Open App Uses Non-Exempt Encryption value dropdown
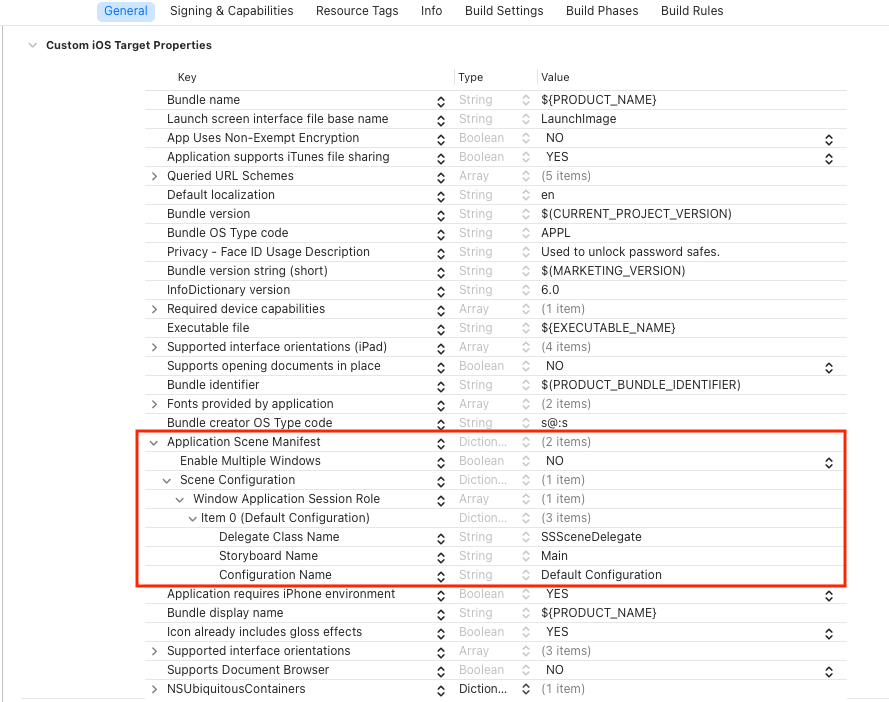The image size is (889, 702). click(828, 139)
